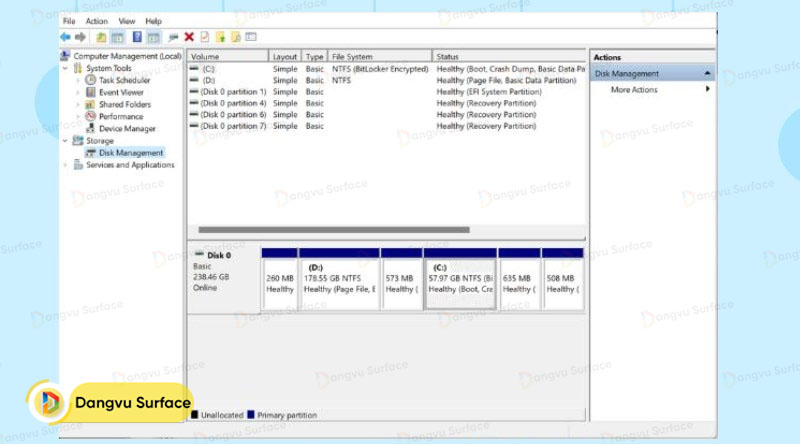Viewport: 800px width, 444px height.
Task: Open the File menu
Action: pyautogui.click(x=69, y=21)
